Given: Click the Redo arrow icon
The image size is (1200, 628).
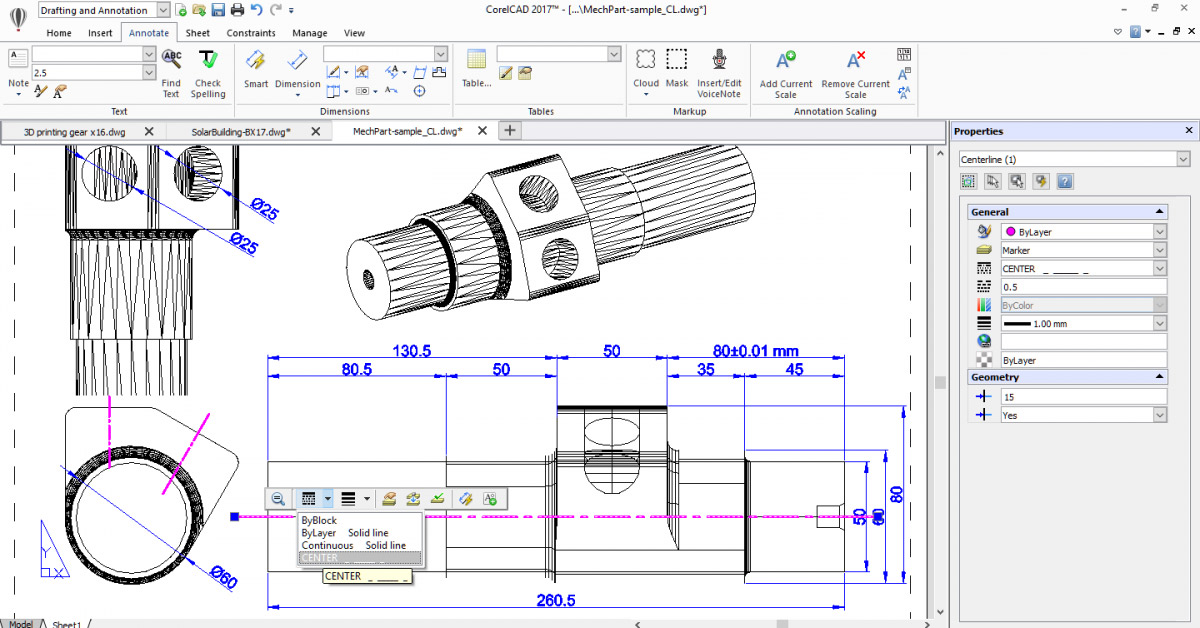Looking at the screenshot, I should click(275, 10).
